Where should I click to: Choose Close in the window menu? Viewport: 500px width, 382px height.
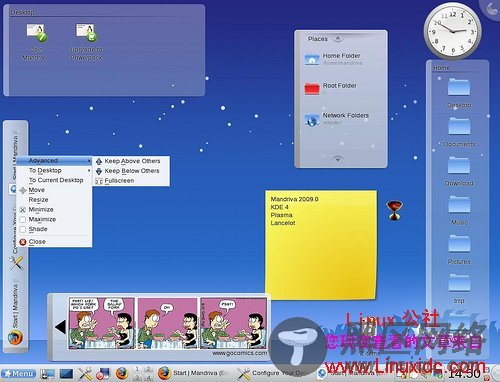coord(54,242)
